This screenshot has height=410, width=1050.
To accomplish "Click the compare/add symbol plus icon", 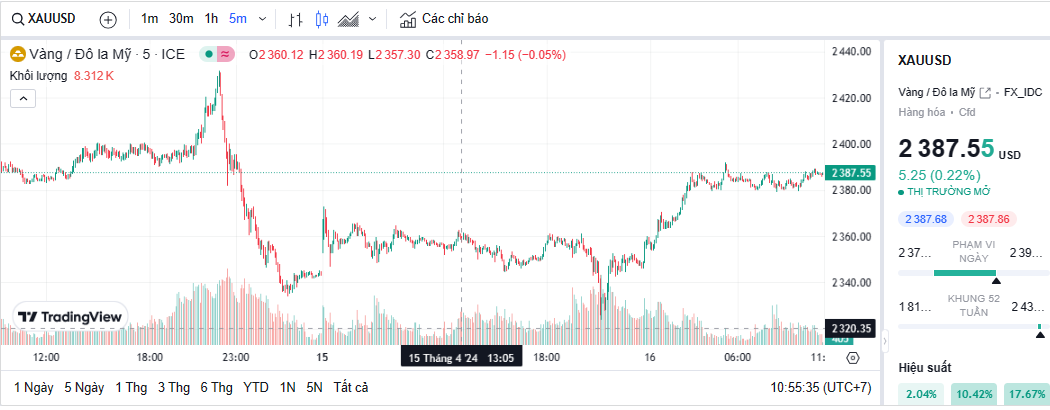I will (108, 19).
